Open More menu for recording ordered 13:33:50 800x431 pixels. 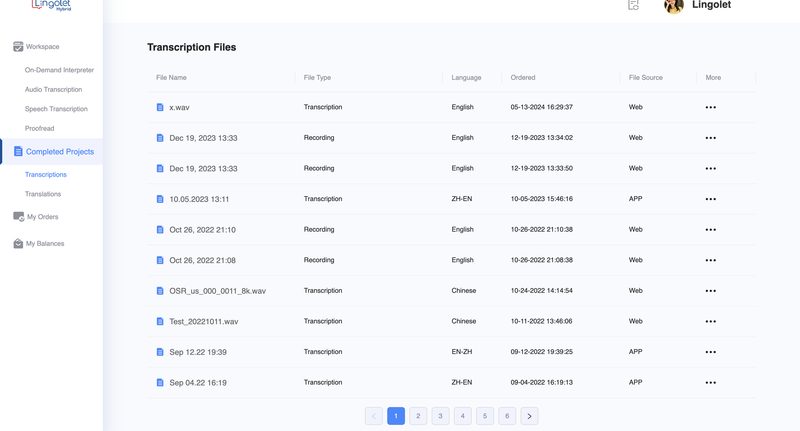(x=711, y=169)
